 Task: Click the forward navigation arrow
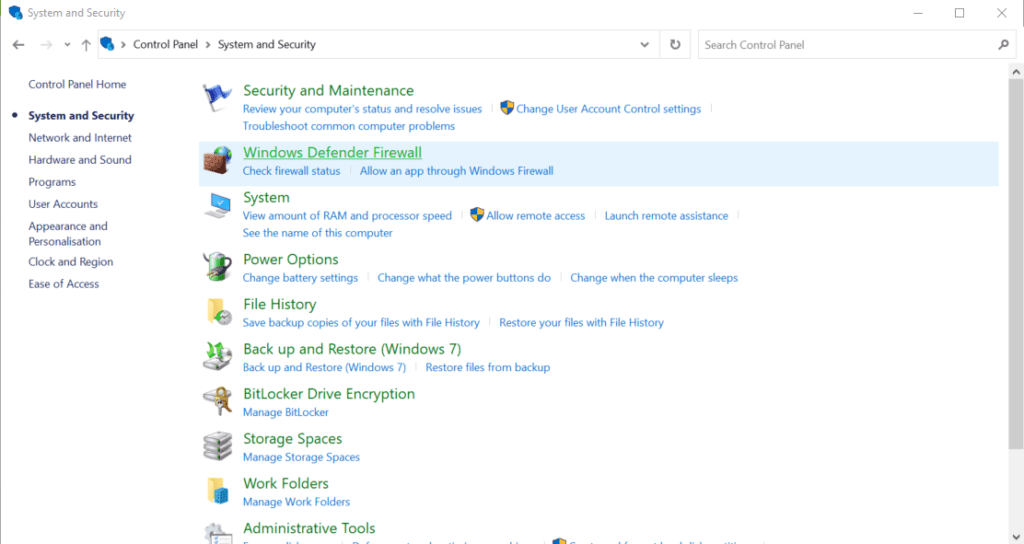[x=46, y=45]
